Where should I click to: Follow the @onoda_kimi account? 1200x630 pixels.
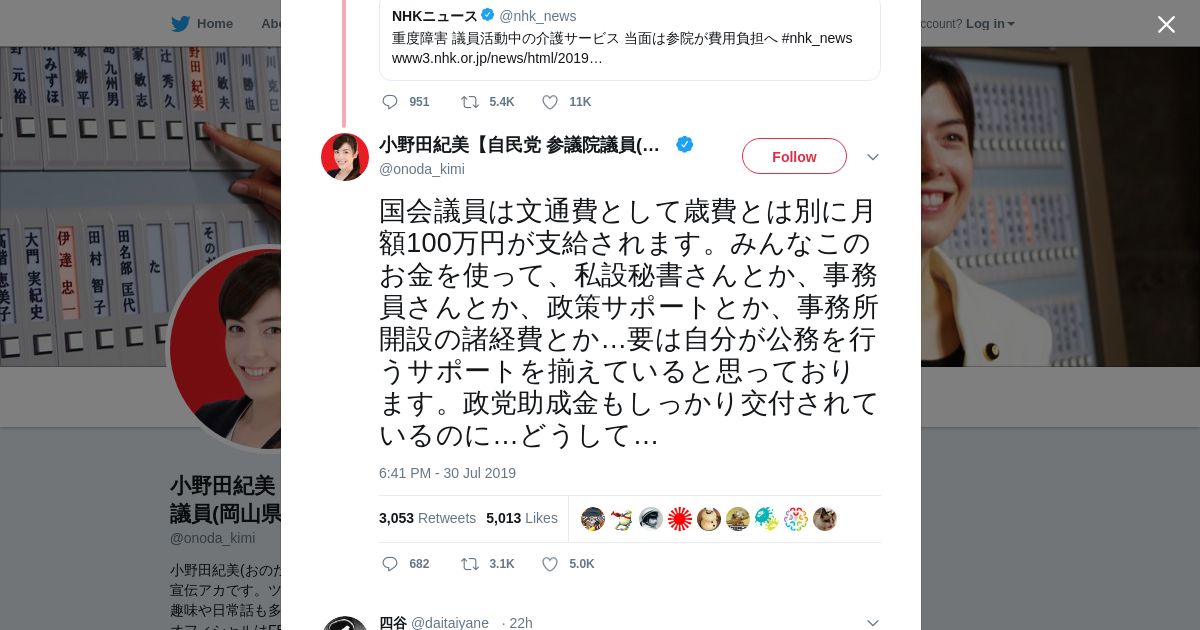click(x=794, y=156)
